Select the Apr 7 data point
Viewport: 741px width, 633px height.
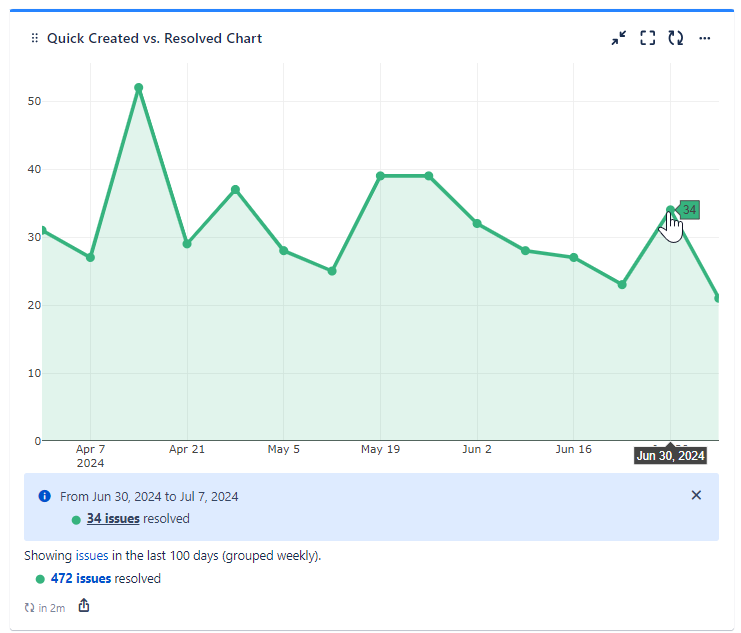point(90,257)
